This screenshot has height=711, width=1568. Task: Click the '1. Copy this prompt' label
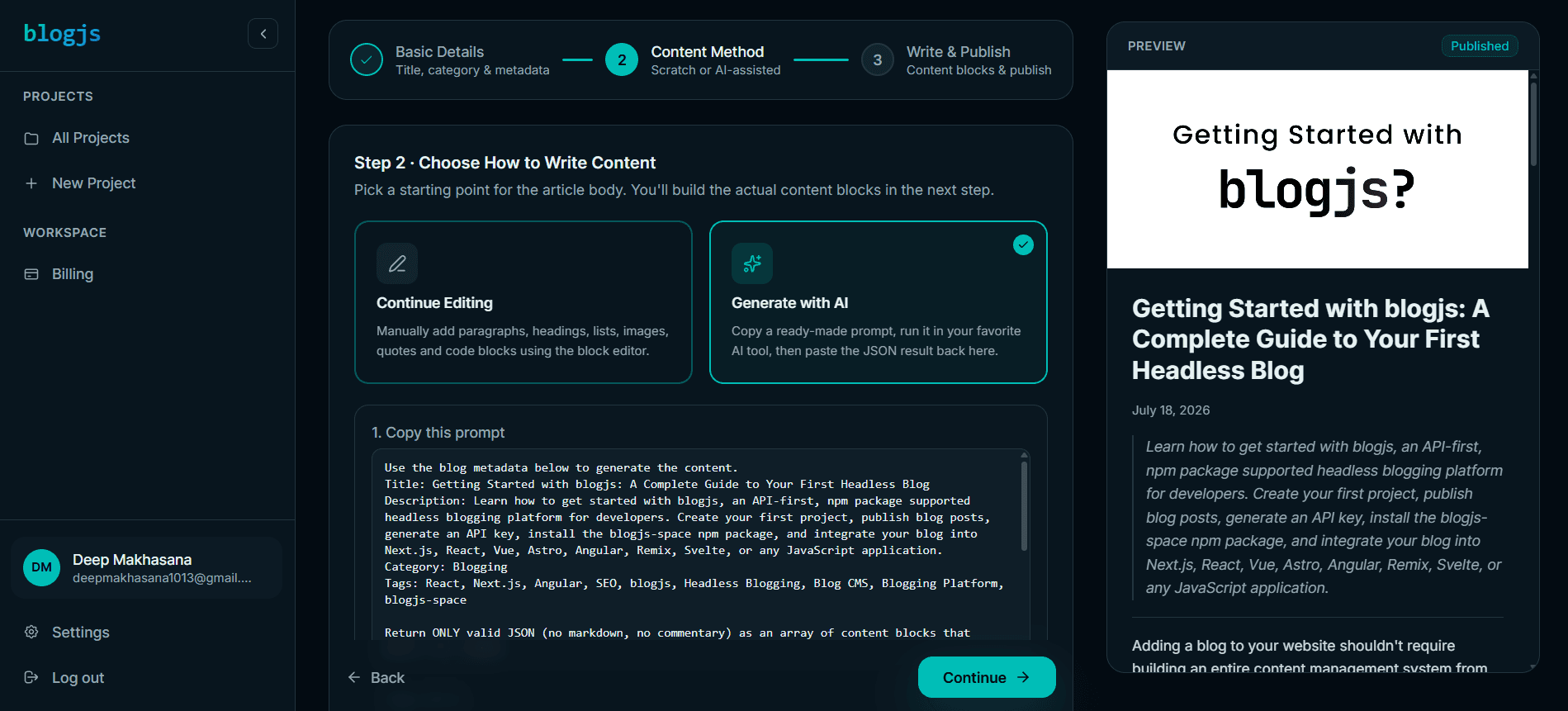pos(438,433)
